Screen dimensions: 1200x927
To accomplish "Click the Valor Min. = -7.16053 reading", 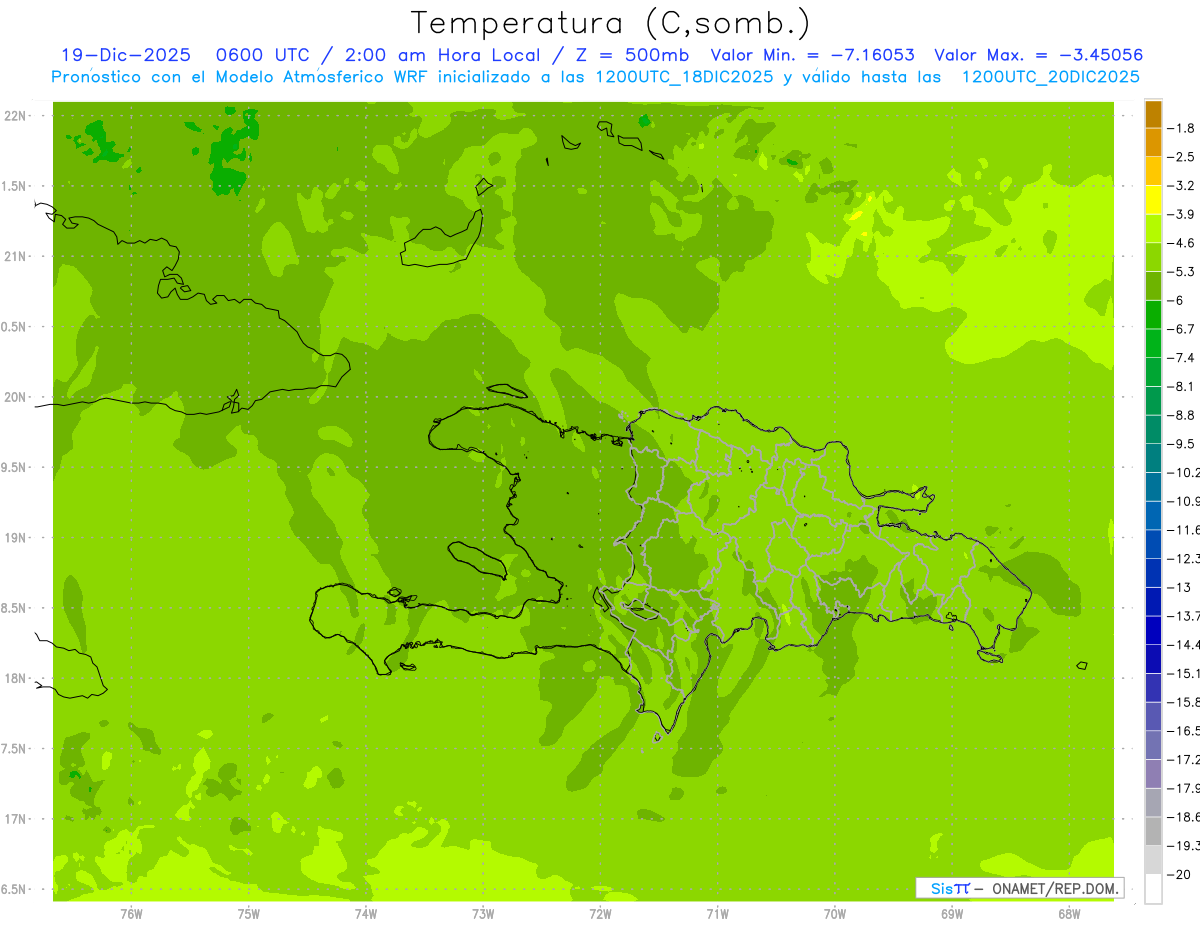I will coord(812,55).
